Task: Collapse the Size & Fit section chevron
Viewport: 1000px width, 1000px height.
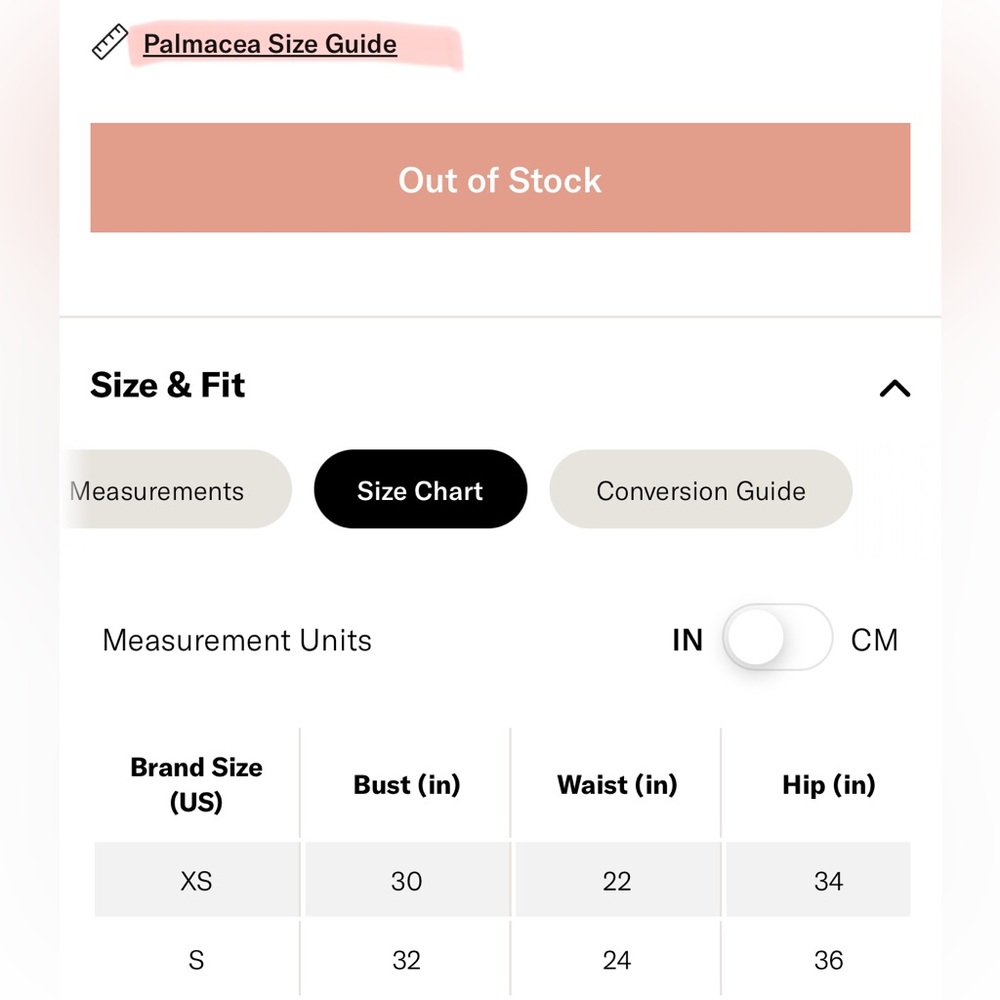Action: 895,388
